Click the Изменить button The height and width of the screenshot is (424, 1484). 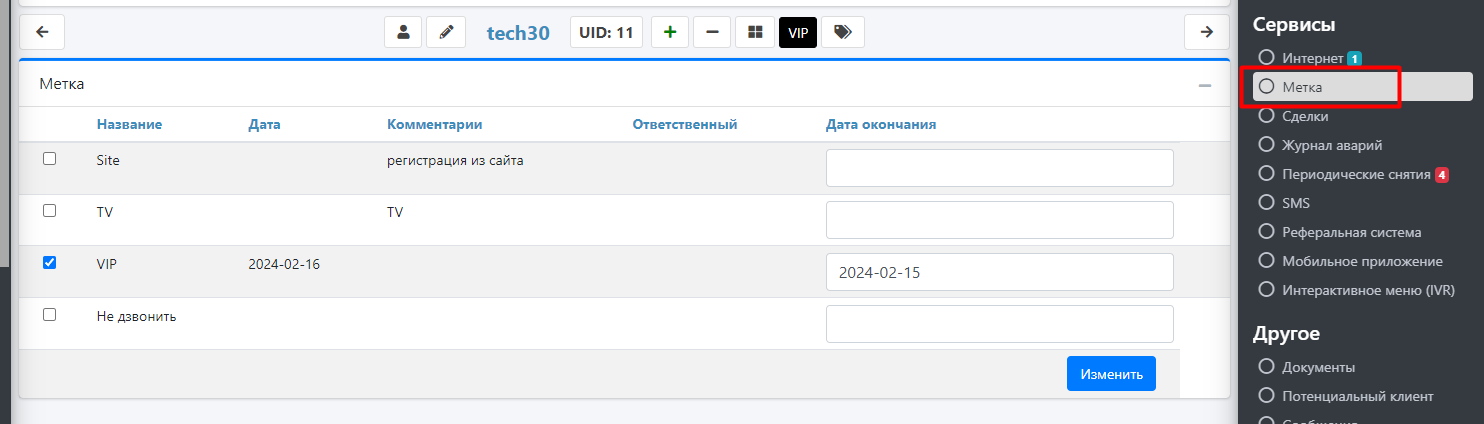pyautogui.click(x=1111, y=374)
